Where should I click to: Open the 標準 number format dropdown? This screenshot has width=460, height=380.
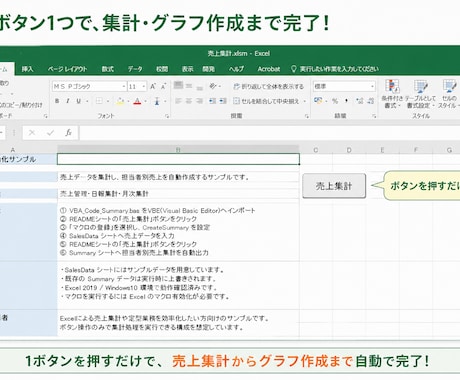click(x=372, y=86)
